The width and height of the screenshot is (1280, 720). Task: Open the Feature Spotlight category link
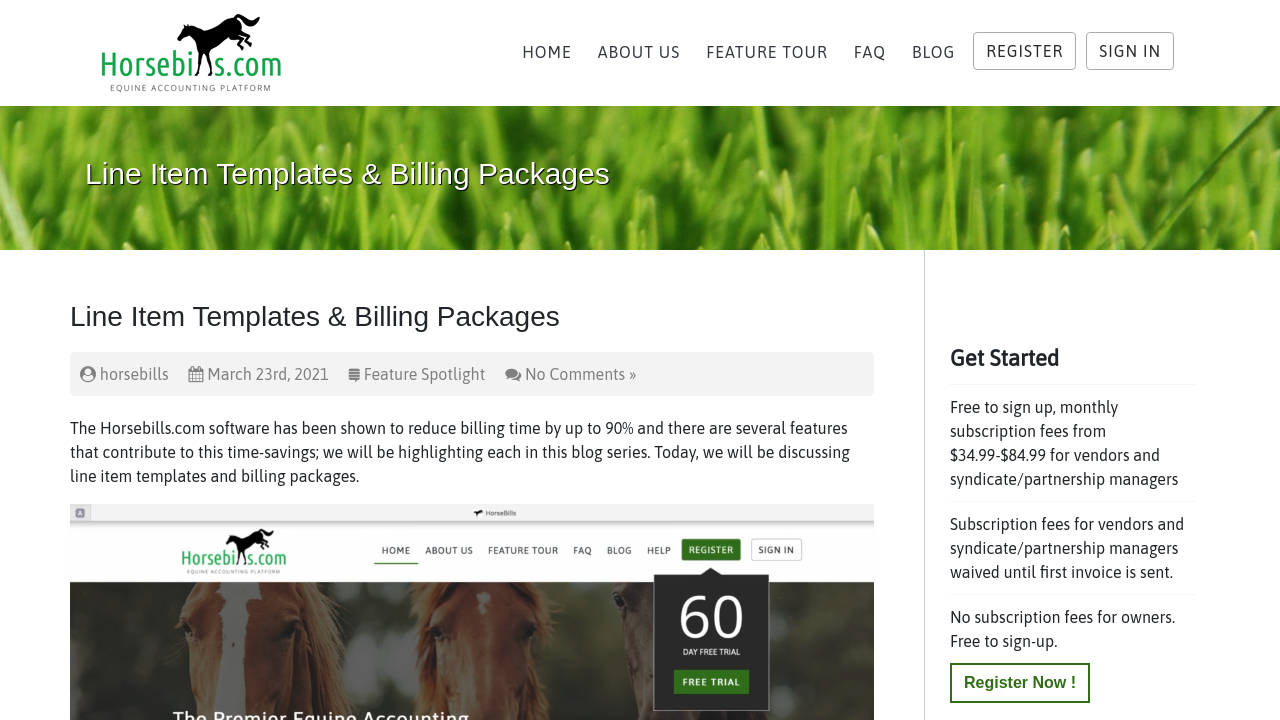[424, 374]
